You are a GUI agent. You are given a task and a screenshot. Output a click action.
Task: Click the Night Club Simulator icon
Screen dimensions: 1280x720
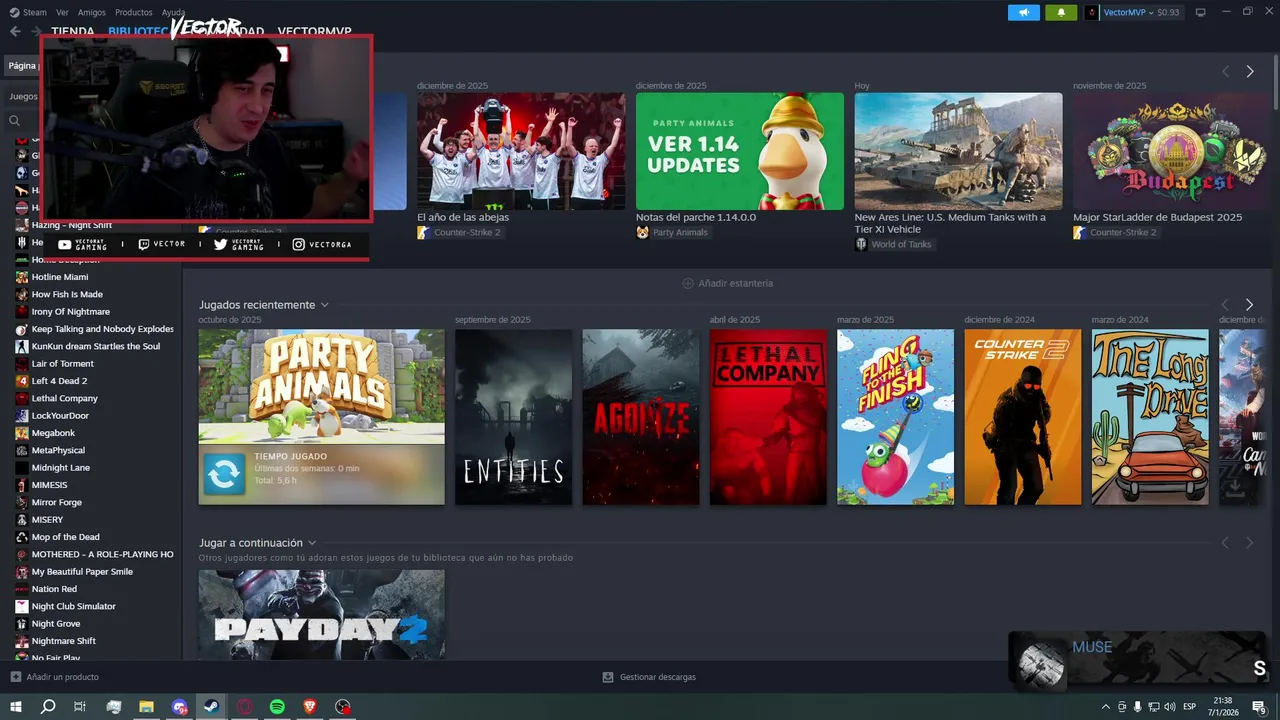coord(22,606)
